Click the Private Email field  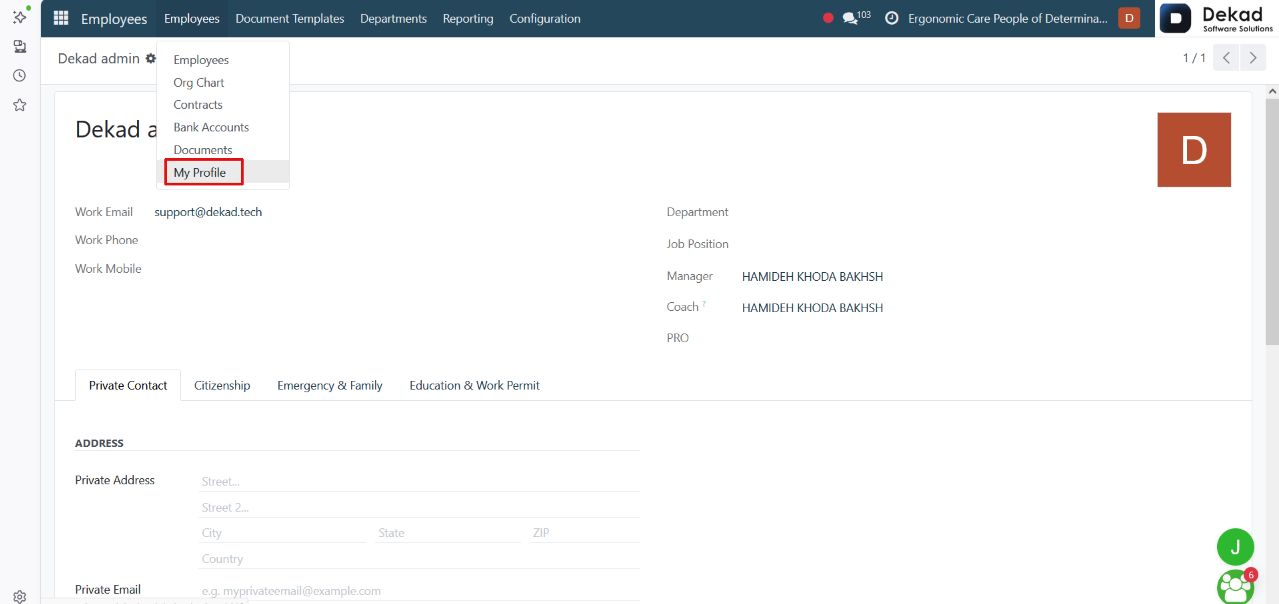[x=420, y=591]
